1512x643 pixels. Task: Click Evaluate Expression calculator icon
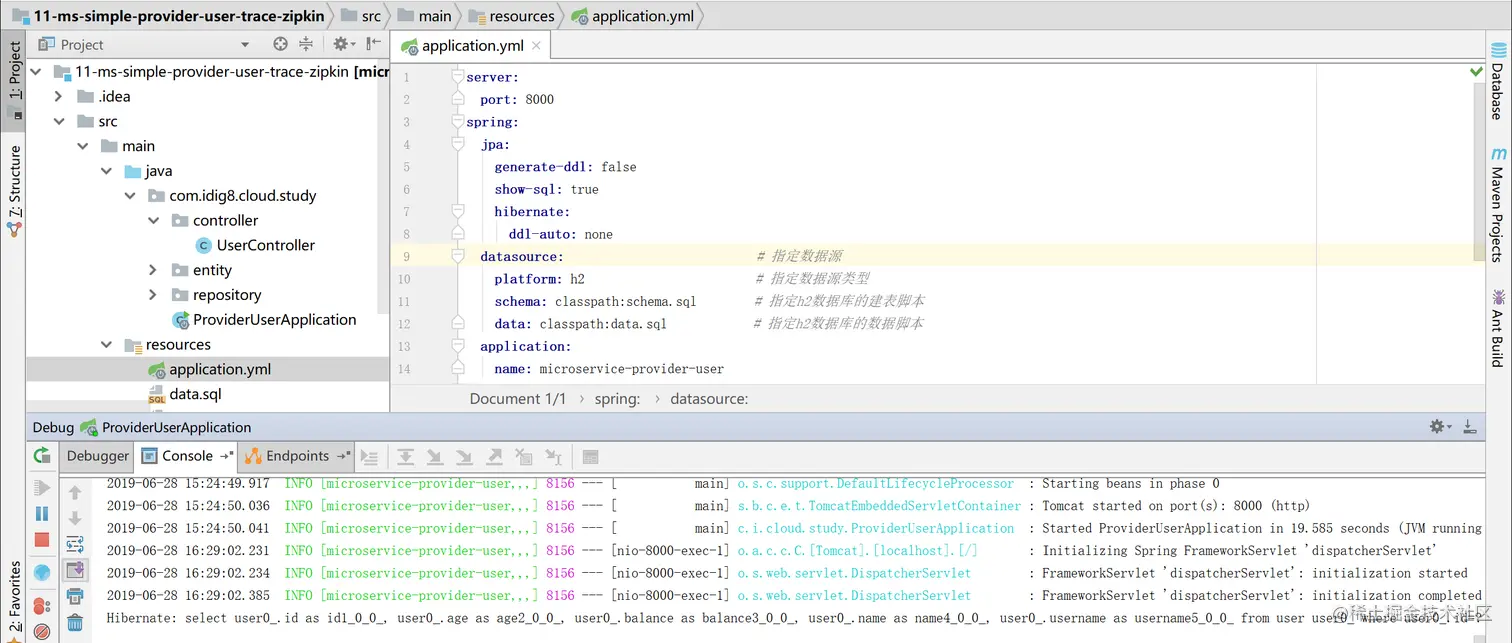point(590,457)
